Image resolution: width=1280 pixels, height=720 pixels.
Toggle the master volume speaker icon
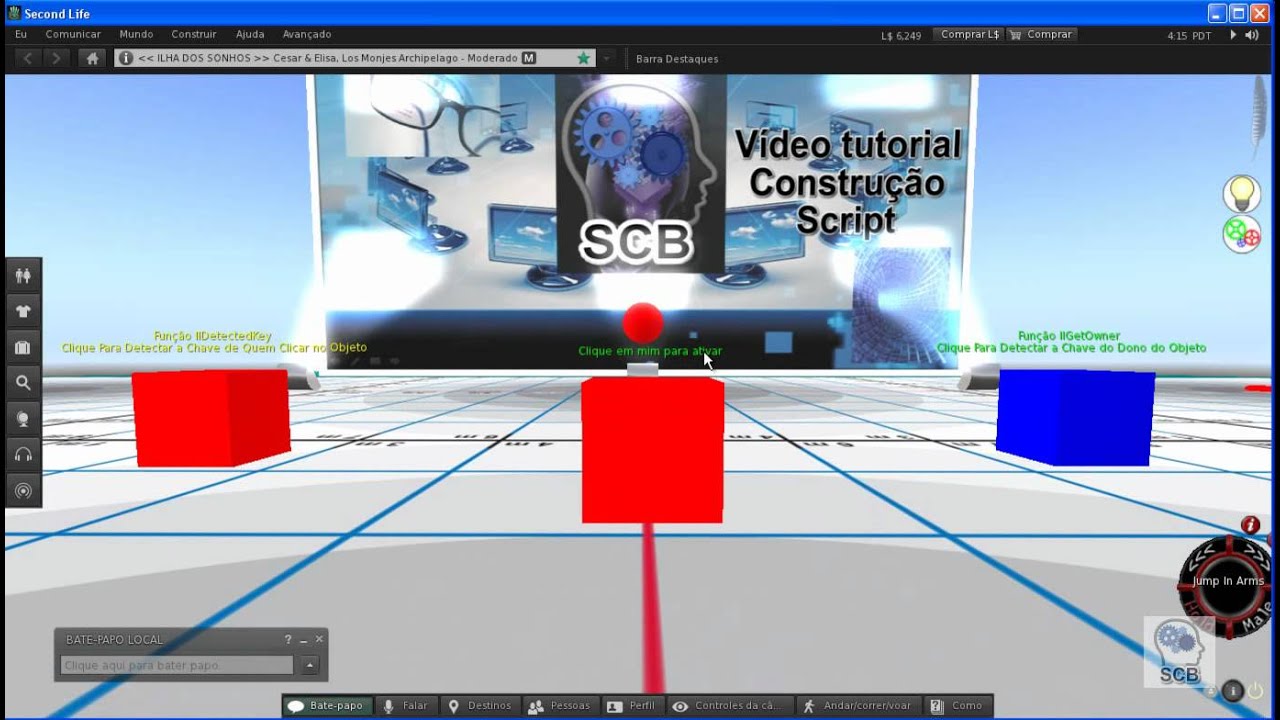(x=1250, y=35)
